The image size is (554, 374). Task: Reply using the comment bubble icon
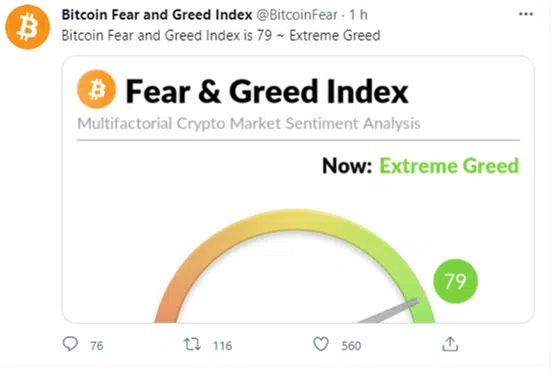(70, 344)
